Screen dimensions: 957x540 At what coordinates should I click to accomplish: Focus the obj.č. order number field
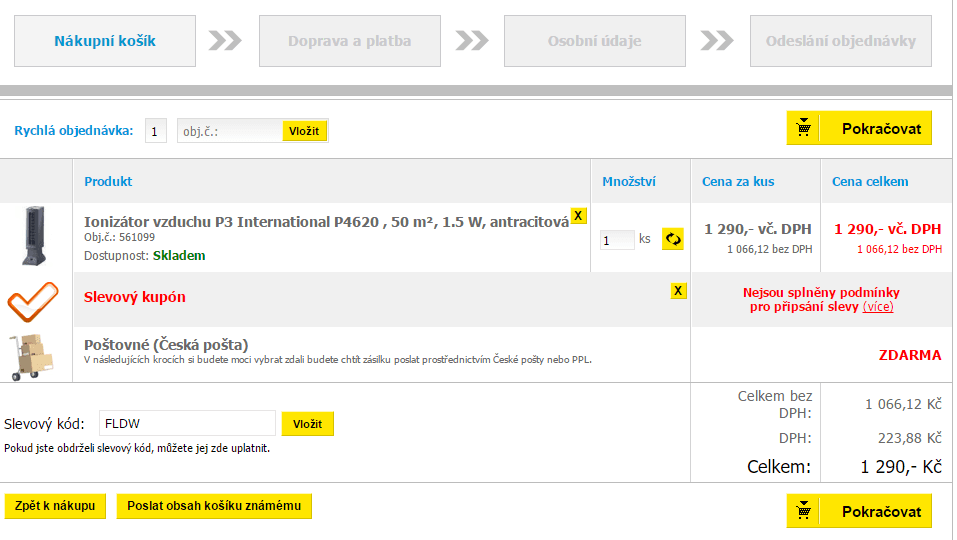229,131
